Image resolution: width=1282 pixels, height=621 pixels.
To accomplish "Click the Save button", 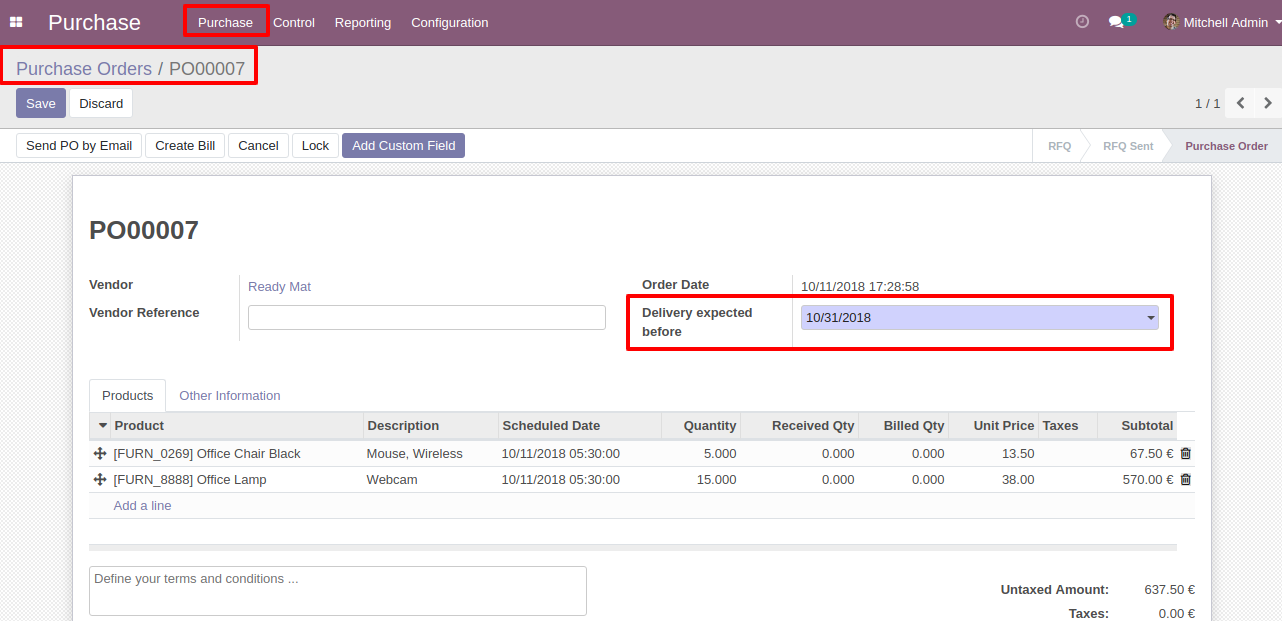I will click(41, 103).
